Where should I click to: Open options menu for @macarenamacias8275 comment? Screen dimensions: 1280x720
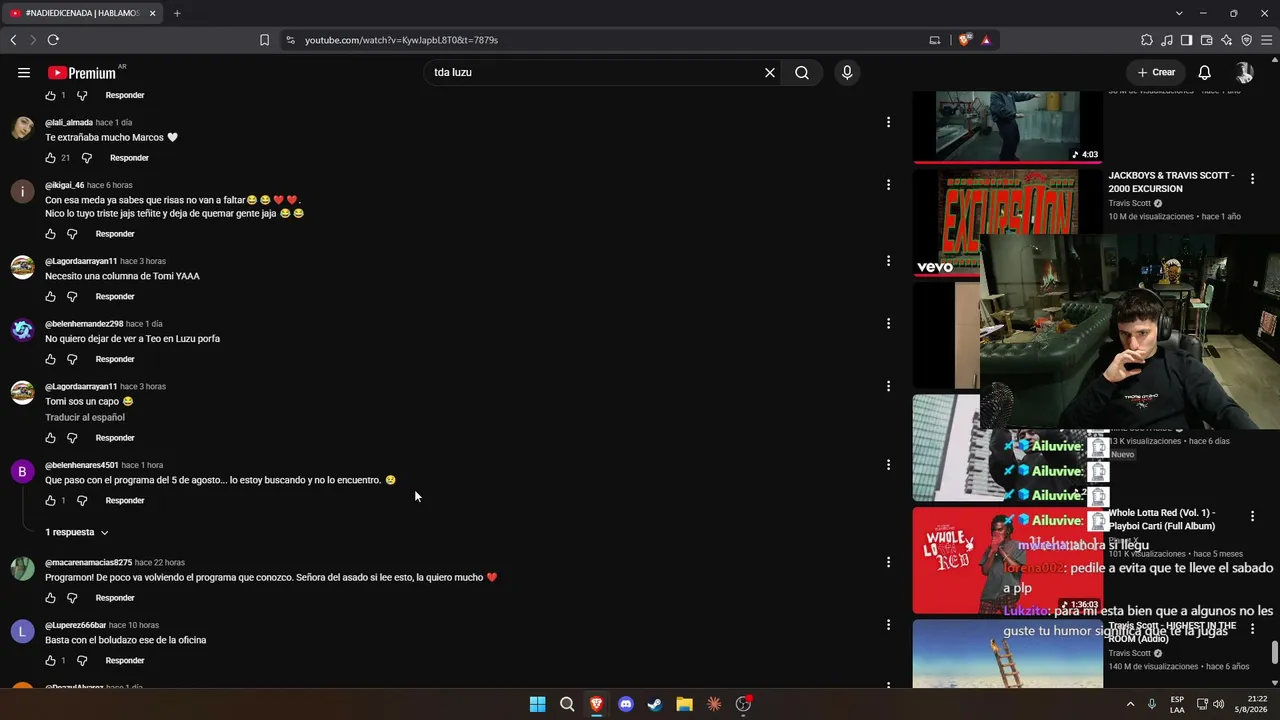888,562
